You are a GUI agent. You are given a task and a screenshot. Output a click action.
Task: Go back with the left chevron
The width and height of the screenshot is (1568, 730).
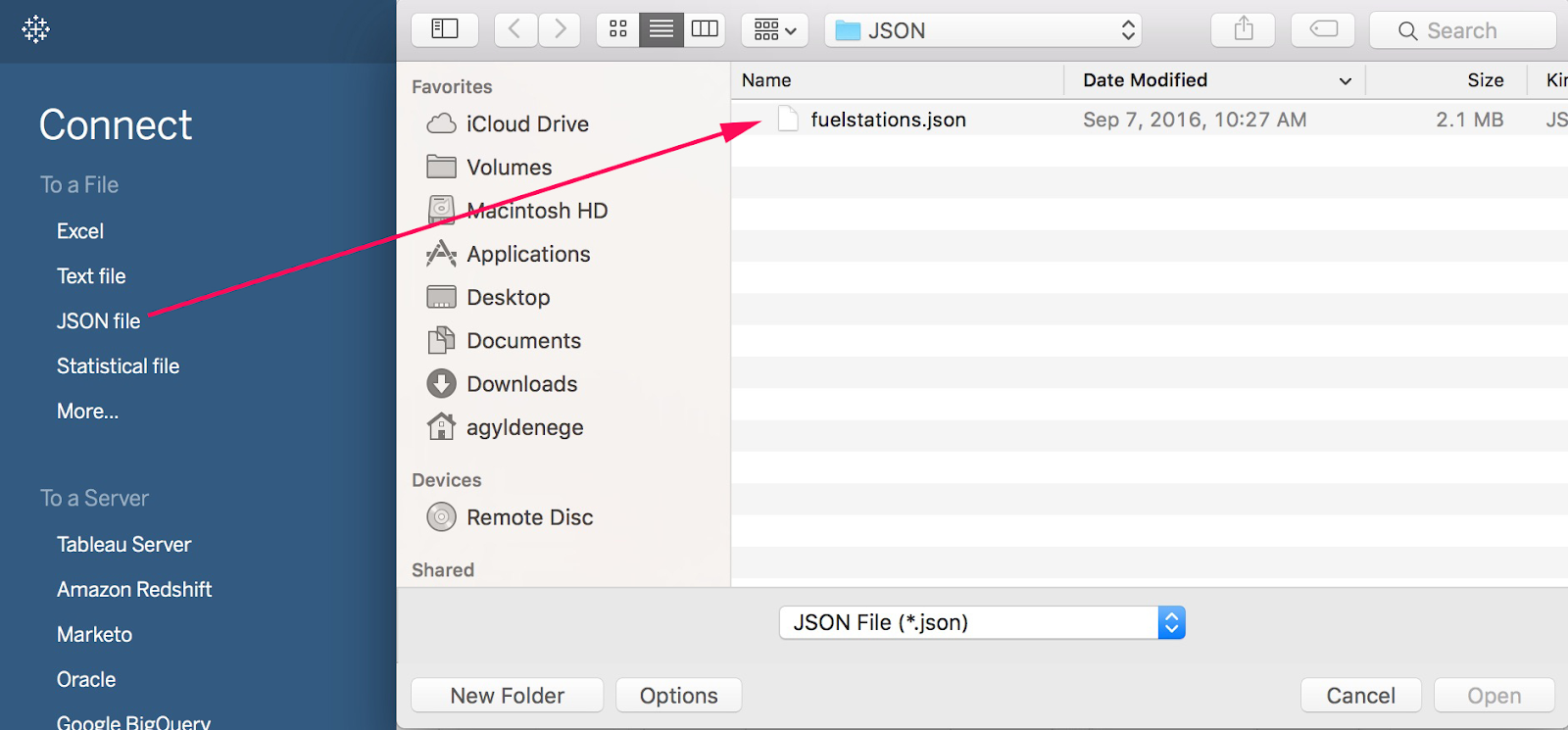click(x=514, y=29)
